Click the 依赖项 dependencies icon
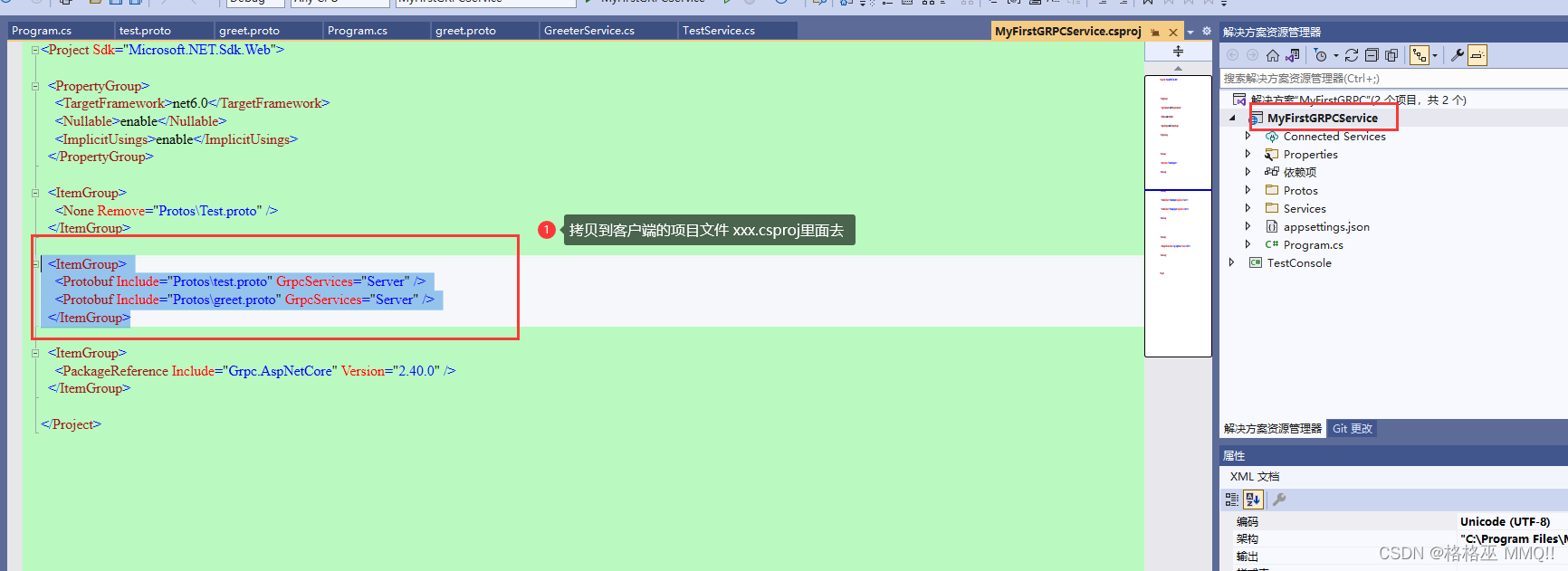 coord(1272,172)
